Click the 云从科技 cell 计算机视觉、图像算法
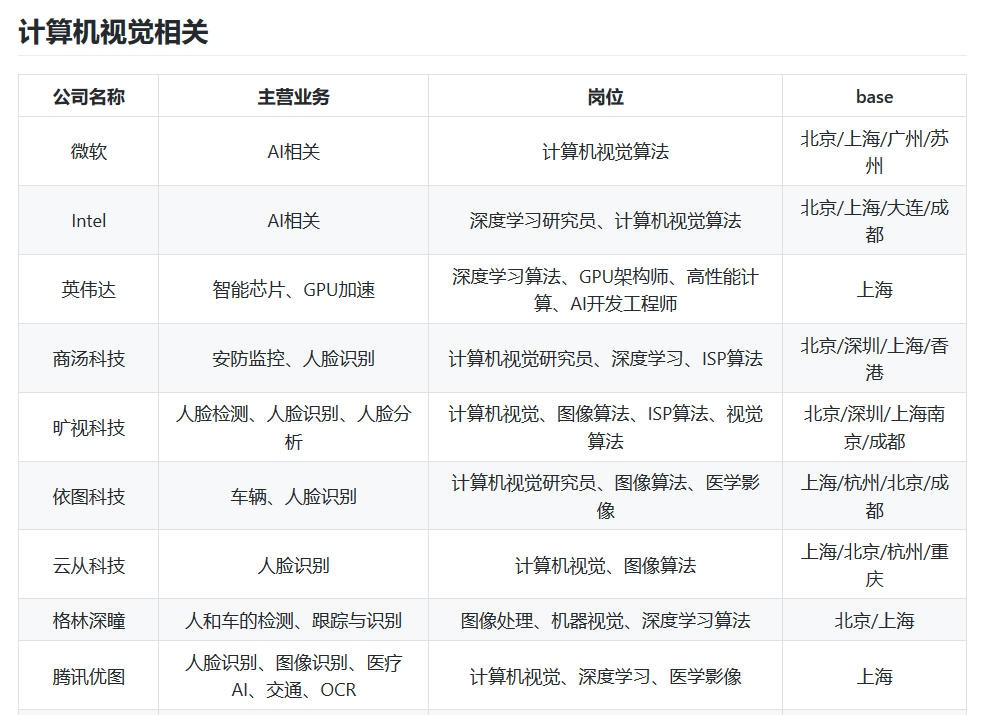Image resolution: width=986 pixels, height=715 pixels. tap(606, 565)
